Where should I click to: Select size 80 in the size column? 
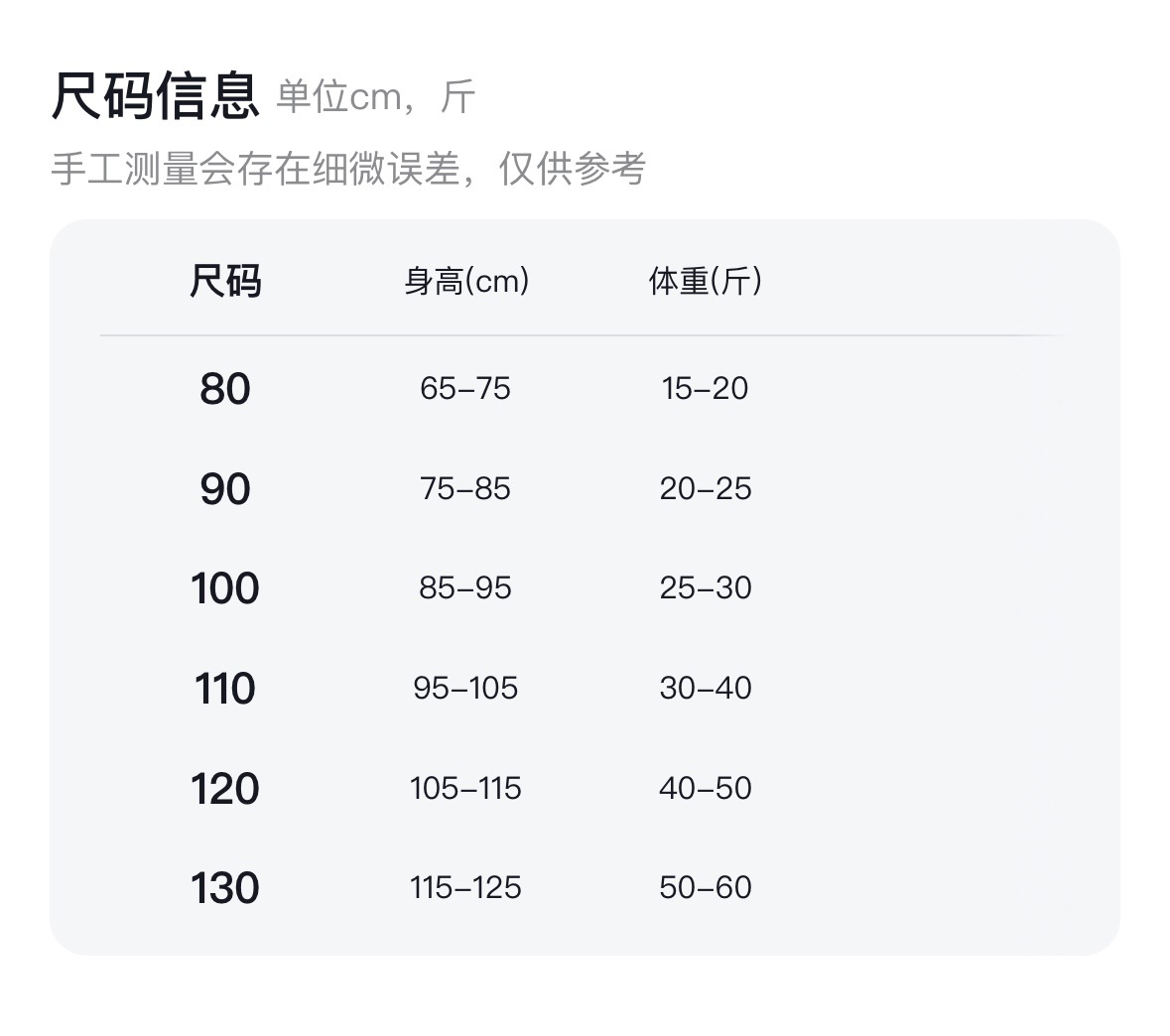pos(225,389)
